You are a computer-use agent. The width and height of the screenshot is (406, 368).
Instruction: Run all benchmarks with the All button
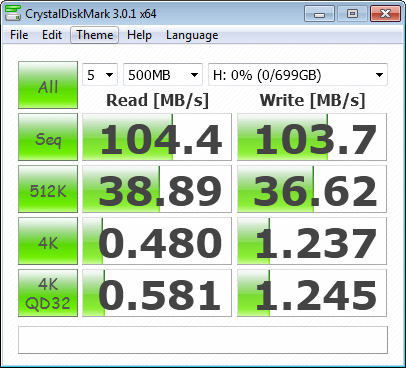[x=48, y=85]
